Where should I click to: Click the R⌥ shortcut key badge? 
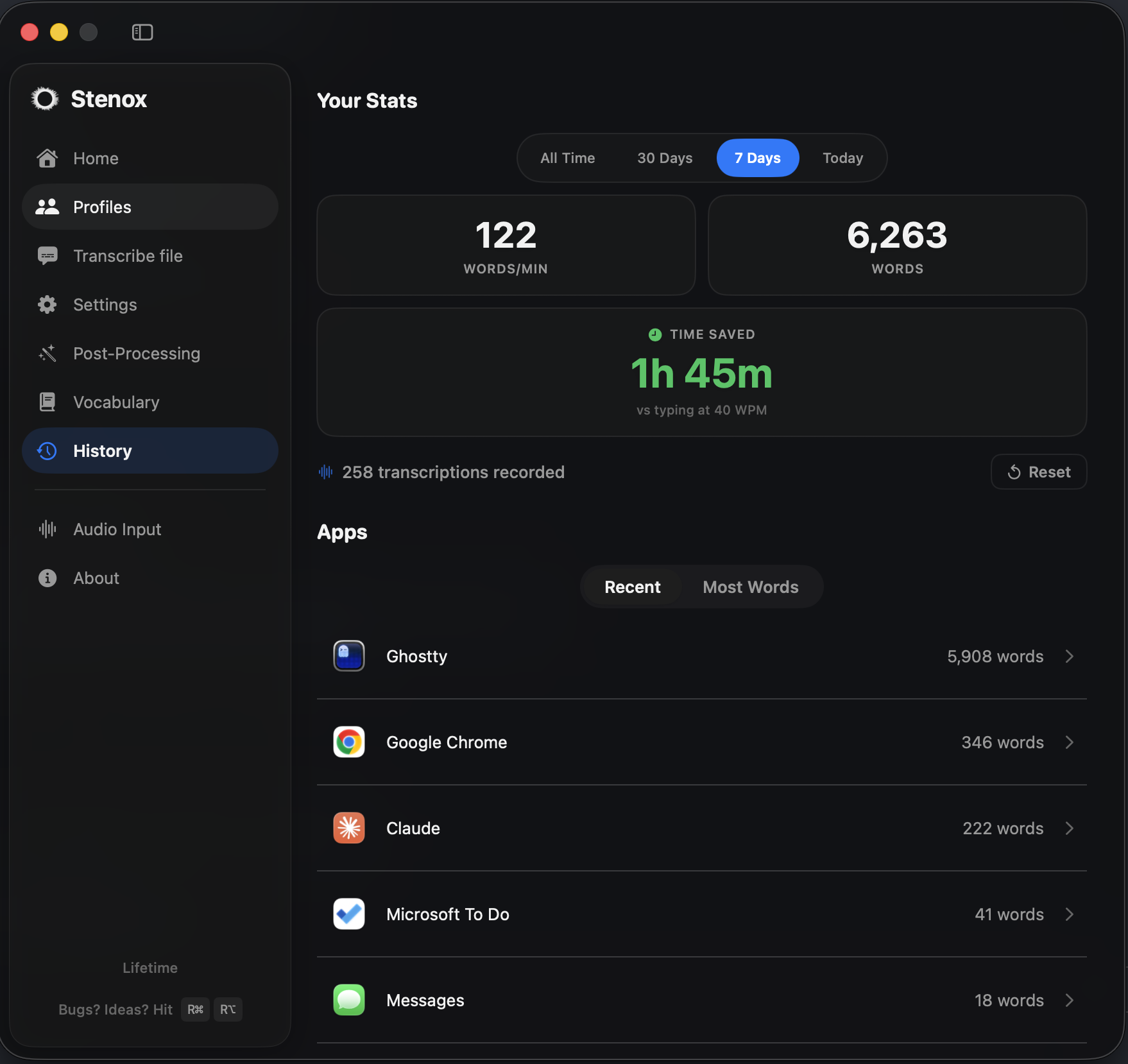pyautogui.click(x=228, y=1009)
